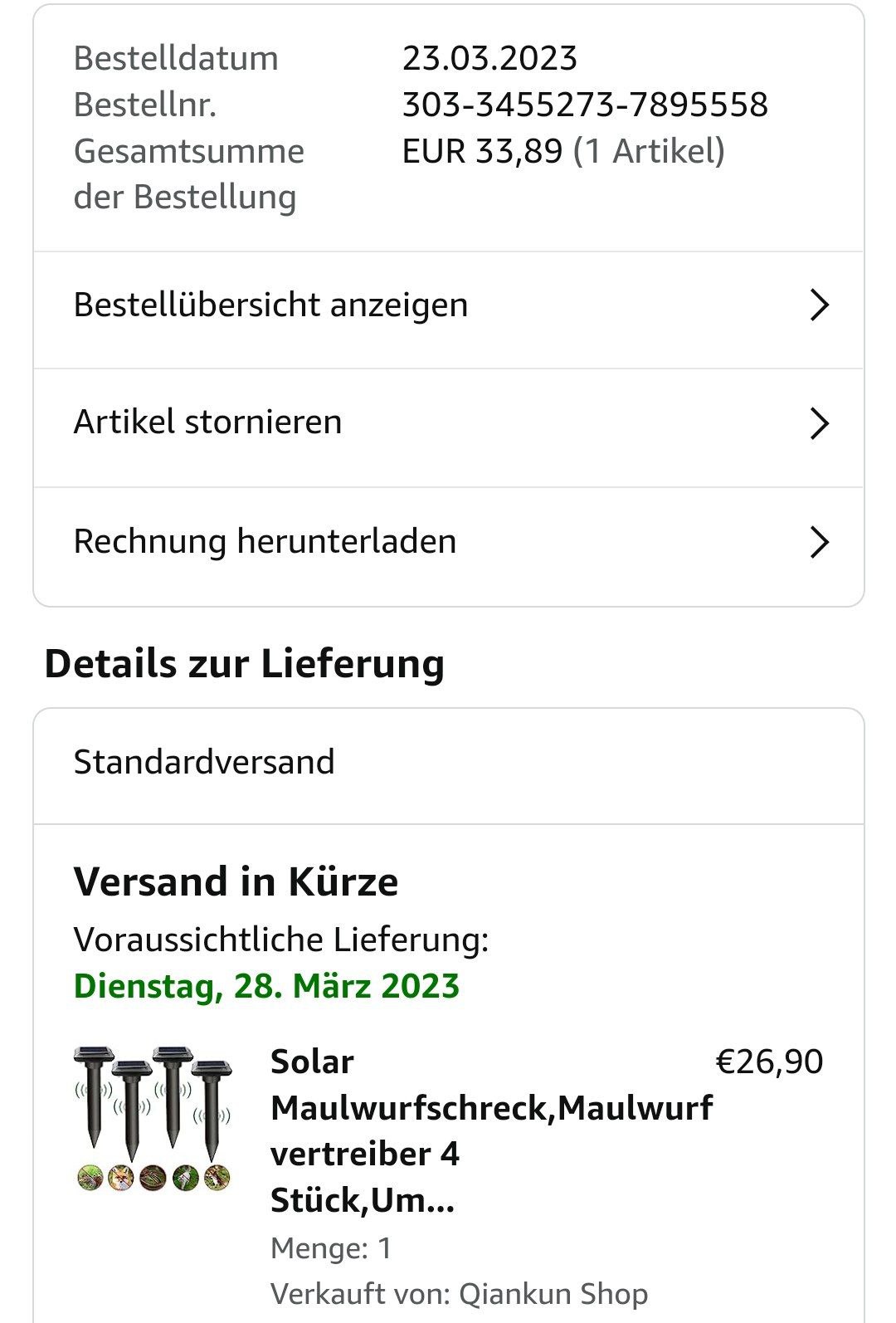Tap delivery date Dienstag, 28. März 2023

tap(266, 986)
